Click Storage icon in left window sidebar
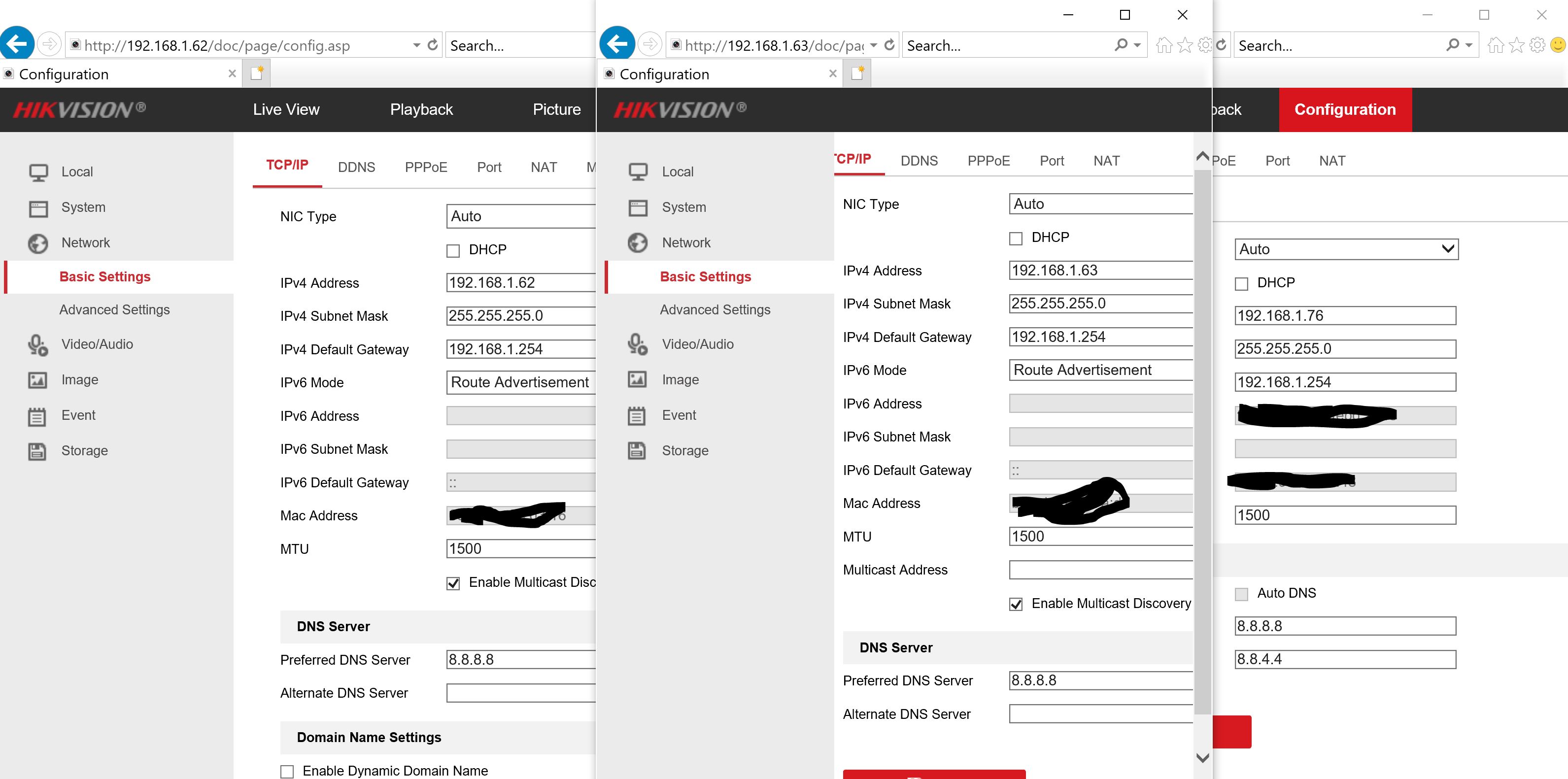 pyautogui.click(x=37, y=451)
